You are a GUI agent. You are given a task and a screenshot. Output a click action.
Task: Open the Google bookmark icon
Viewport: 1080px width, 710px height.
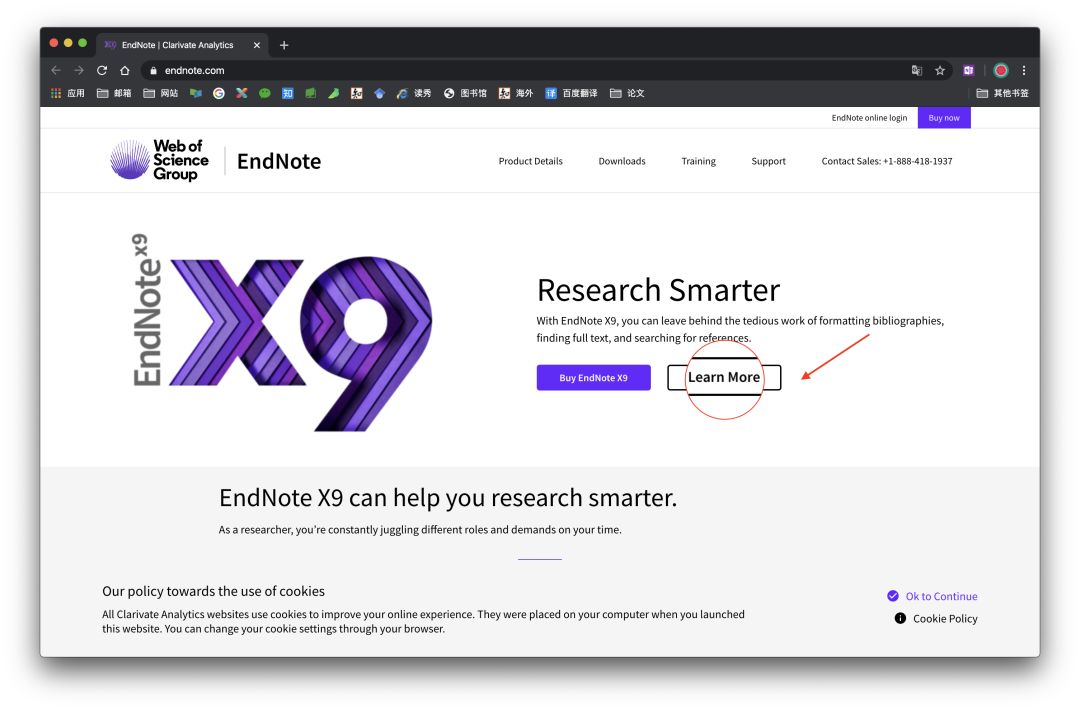tap(219, 93)
